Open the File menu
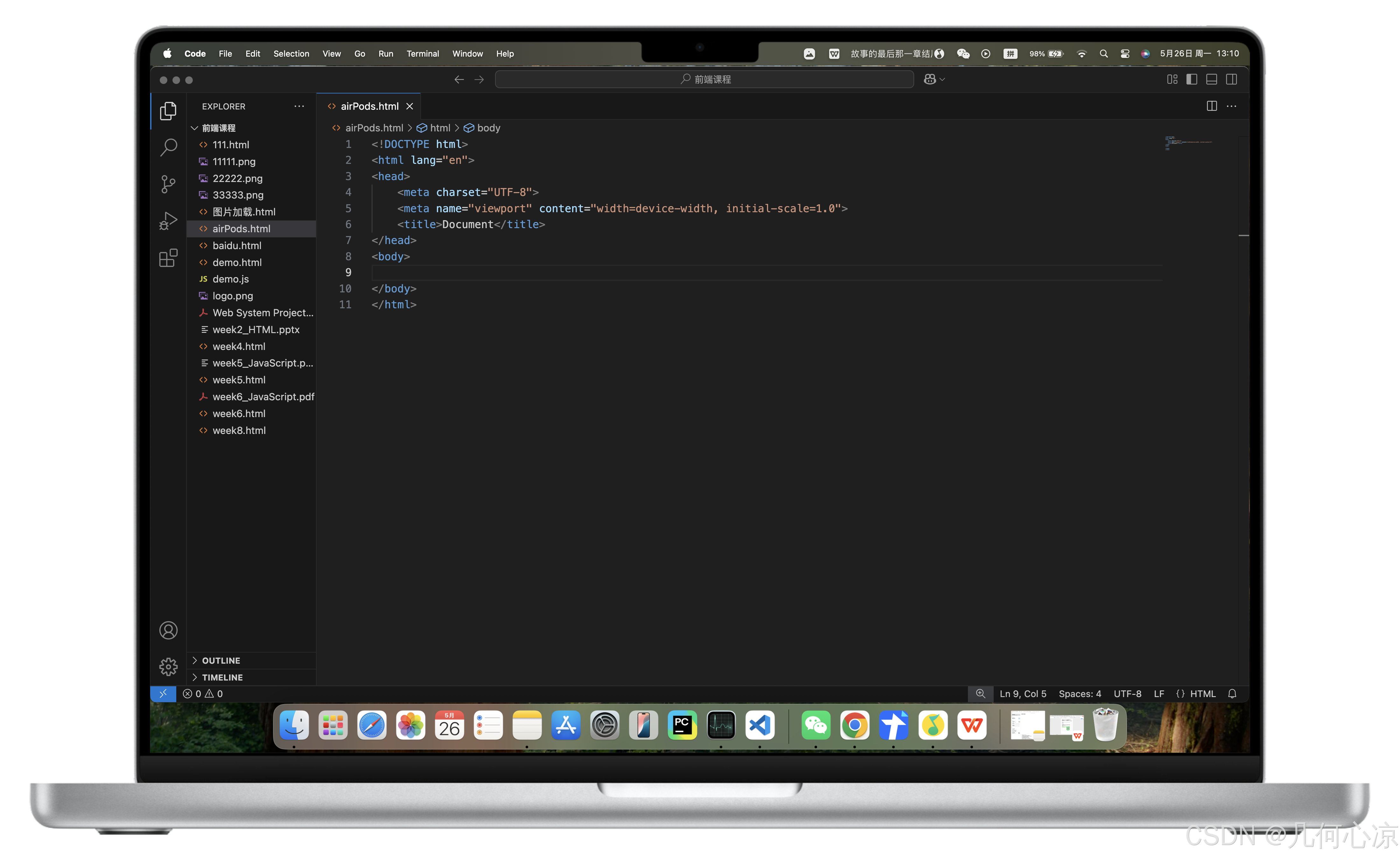The height and width of the screenshot is (859, 1400). tap(225, 53)
